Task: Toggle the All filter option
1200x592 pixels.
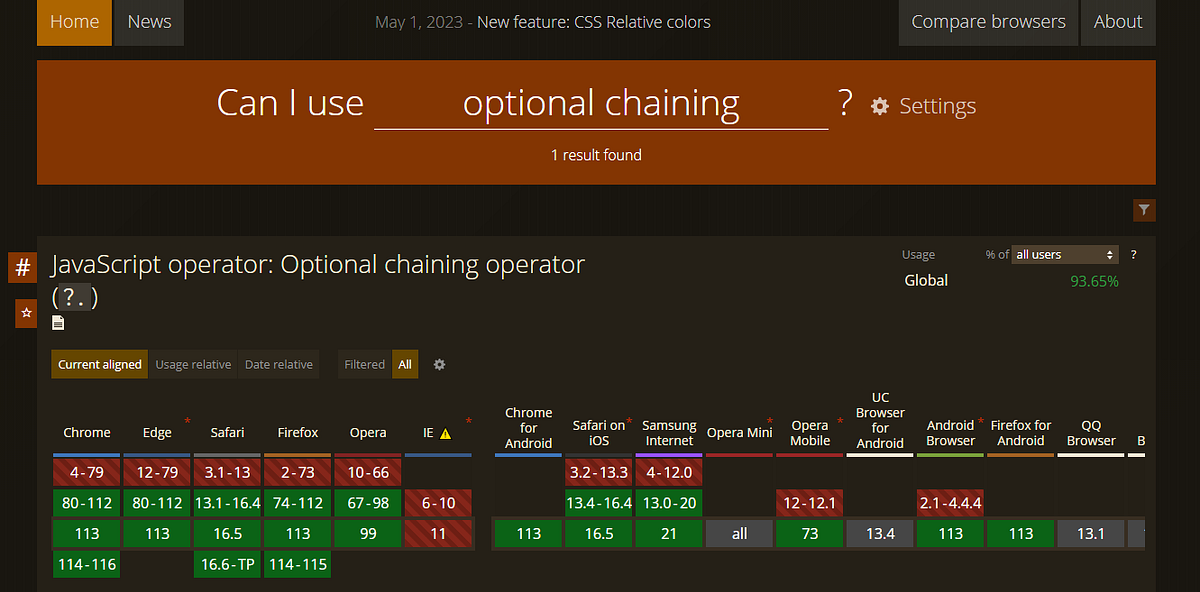Action: coord(405,364)
